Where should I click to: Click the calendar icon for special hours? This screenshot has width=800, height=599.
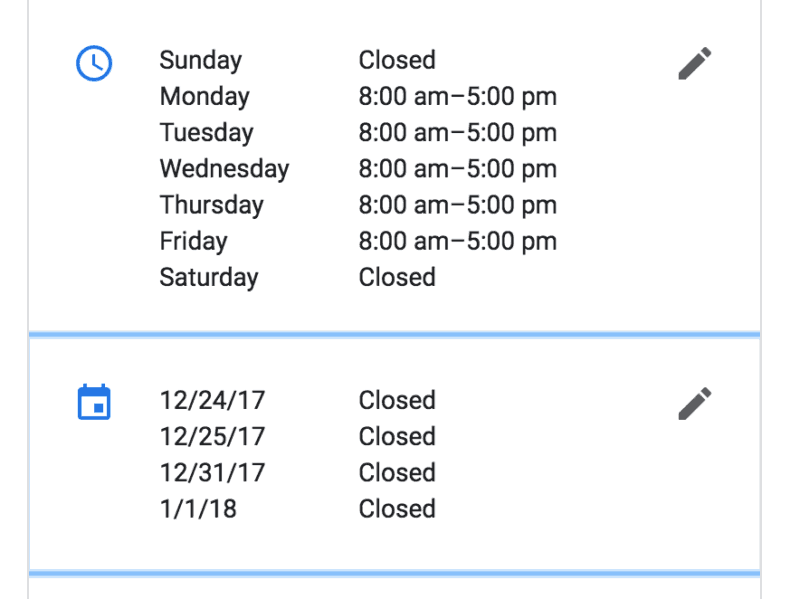click(94, 402)
